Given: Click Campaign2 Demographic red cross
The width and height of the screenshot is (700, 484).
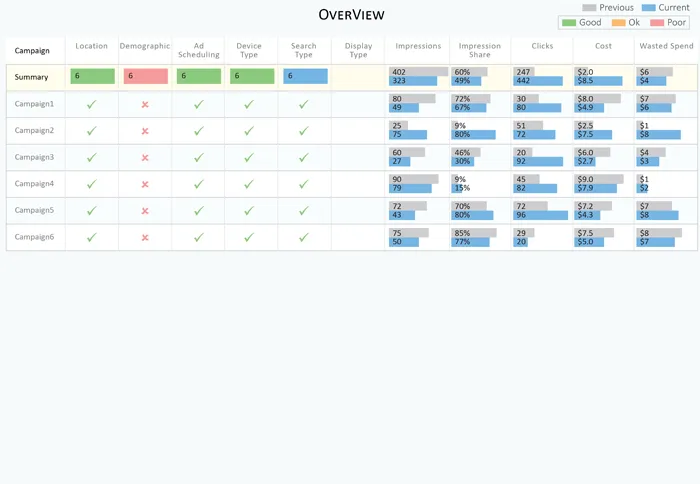Looking at the screenshot, I should pyautogui.click(x=145, y=131).
